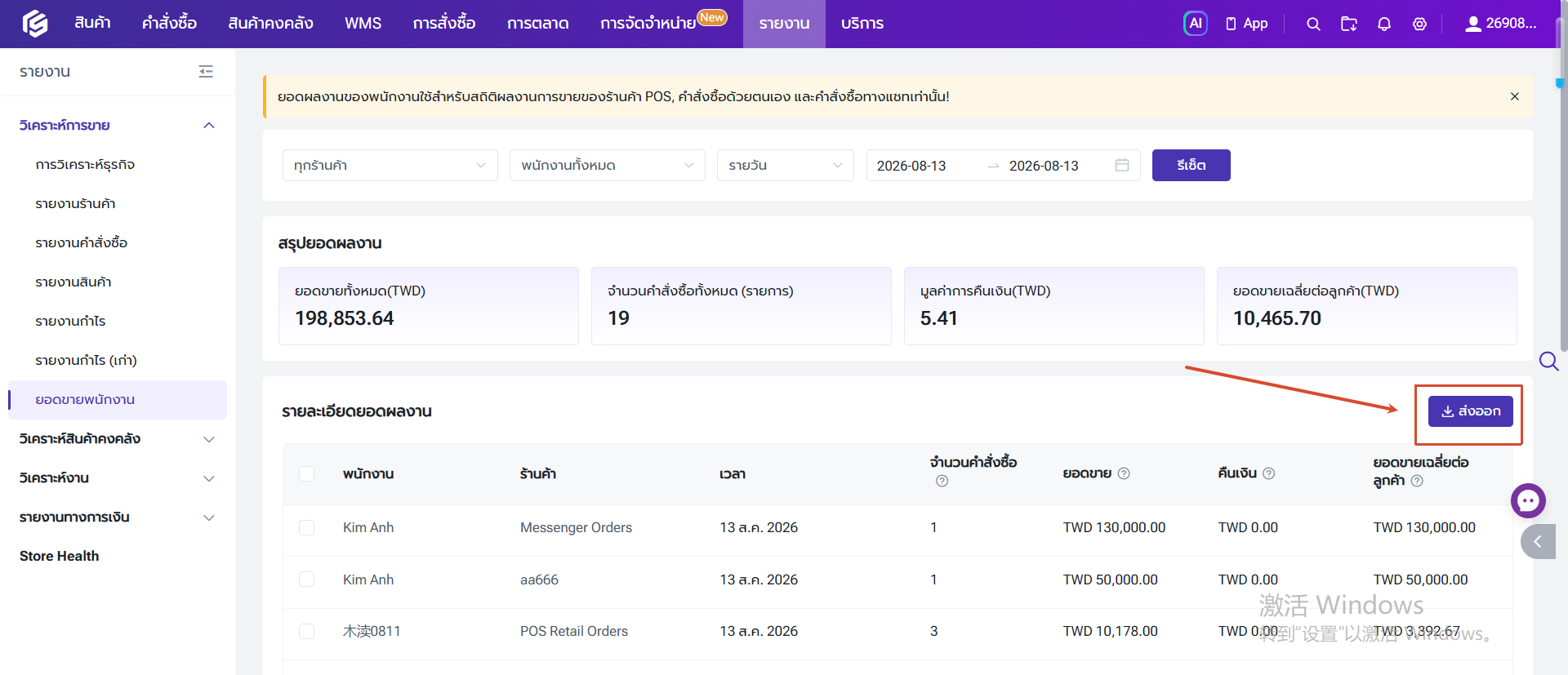Image resolution: width=1568 pixels, height=675 pixels.
Task: Check the 木渎0811 row checkbox
Action: click(x=307, y=631)
